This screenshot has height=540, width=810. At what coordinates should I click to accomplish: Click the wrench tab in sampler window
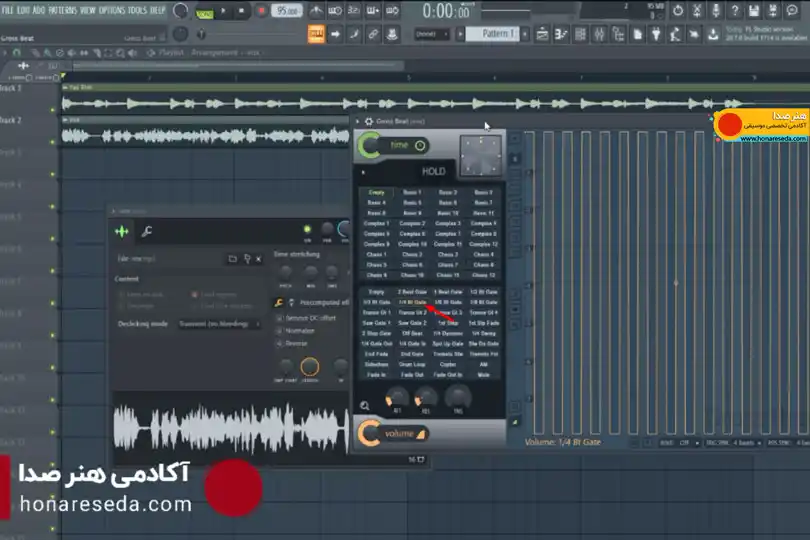click(x=147, y=232)
